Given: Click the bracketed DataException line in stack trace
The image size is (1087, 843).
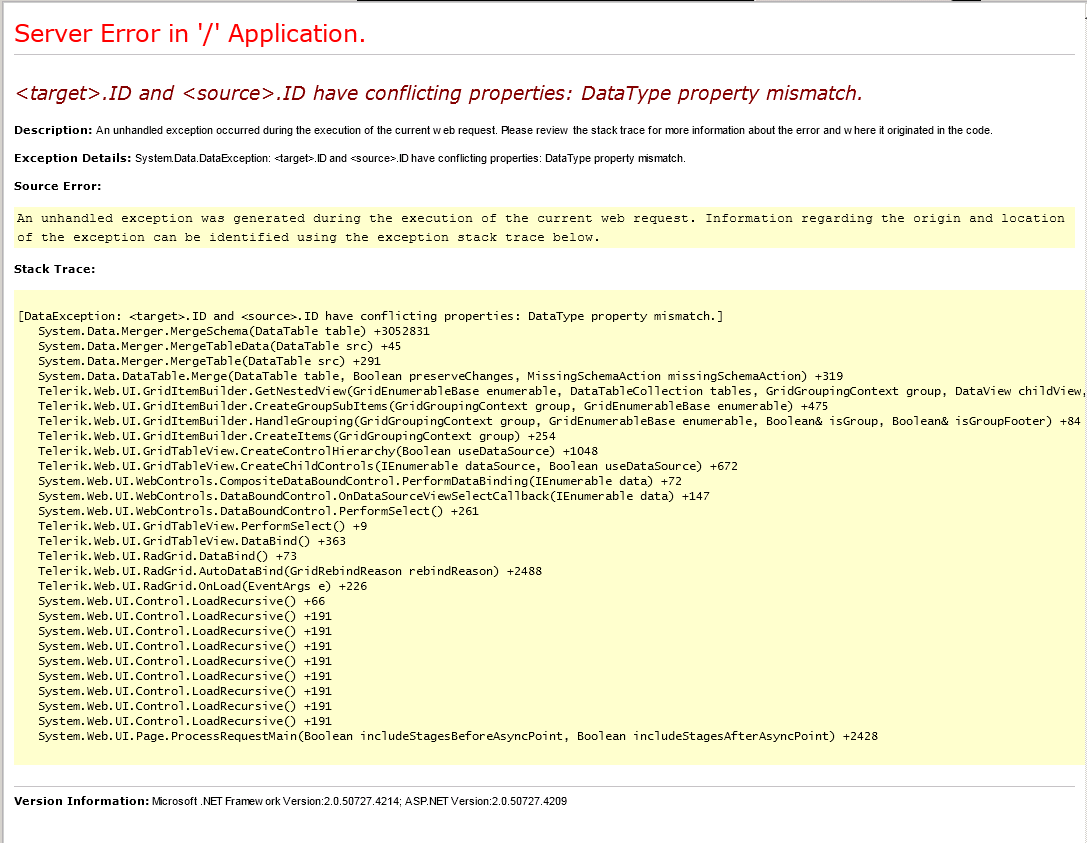Looking at the screenshot, I should coord(371,316).
